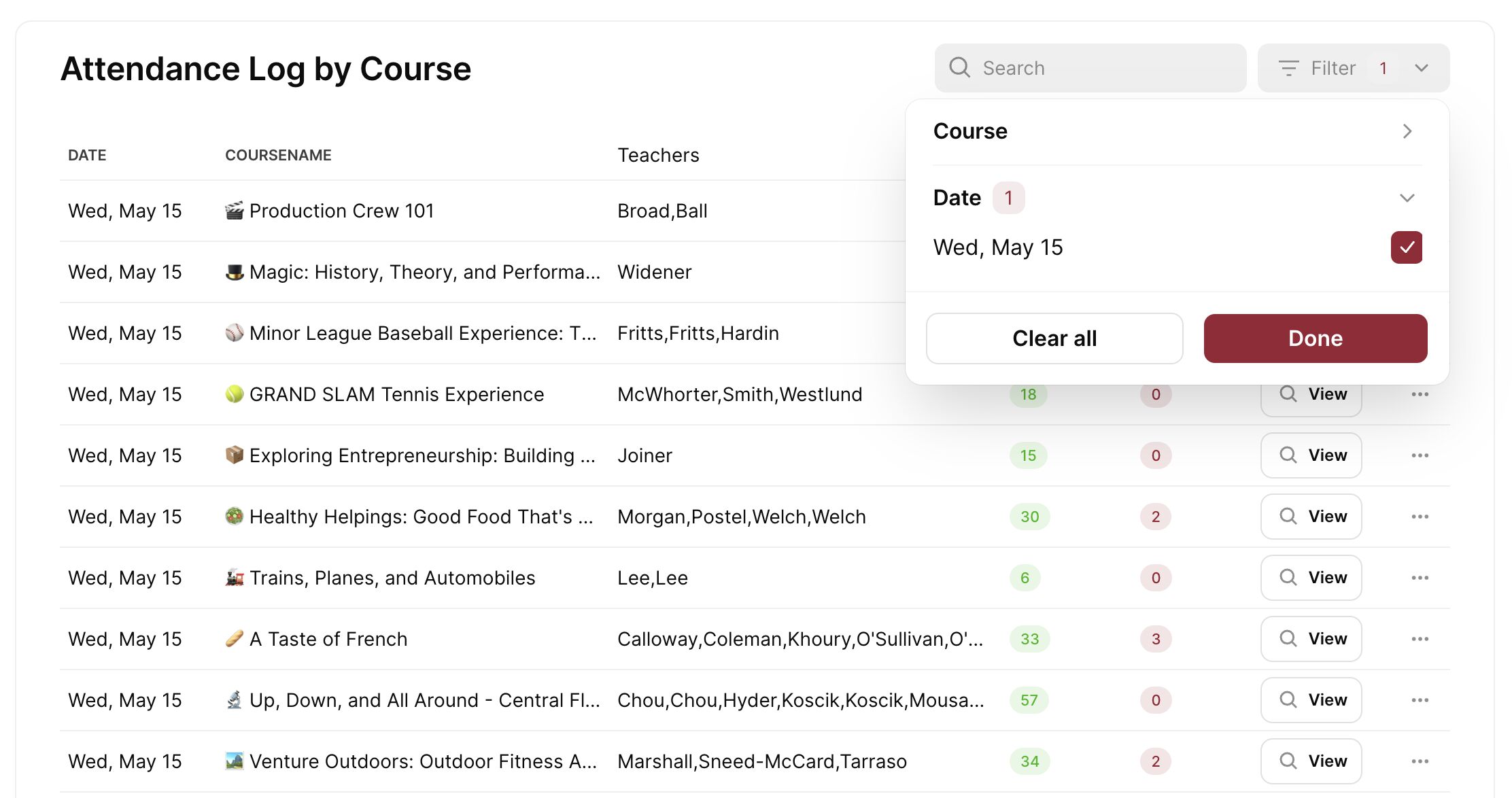Viewport: 1512px width, 798px height.
Task: Collapse the Date filter section chevron
Action: click(x=1407, y=198)
